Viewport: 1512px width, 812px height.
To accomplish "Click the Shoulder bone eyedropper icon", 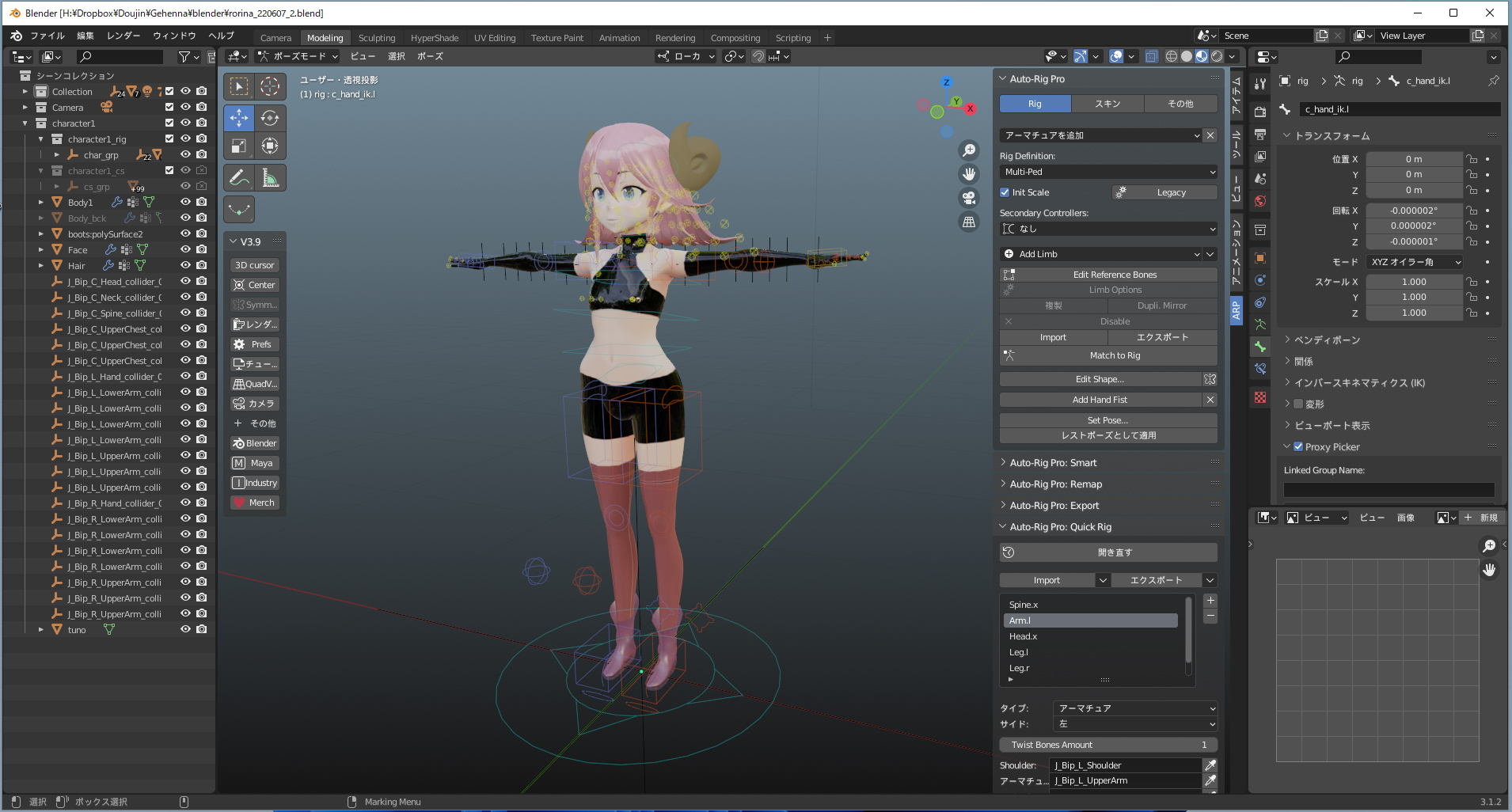I will (1210, 765).
